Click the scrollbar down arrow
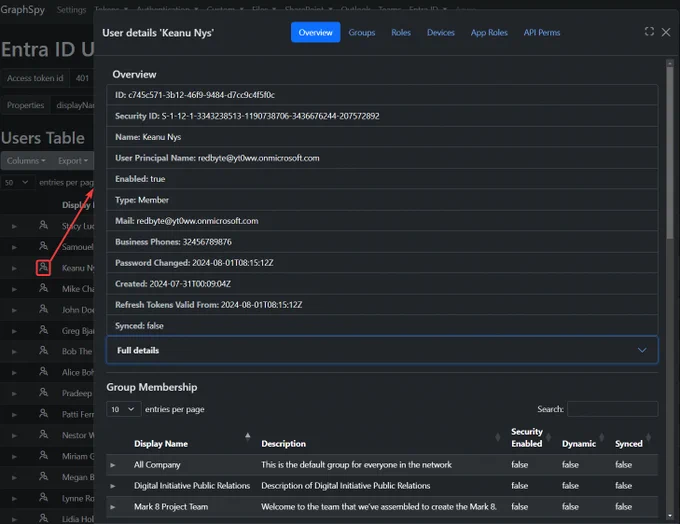Image resolution: width=680 pixels, height=524 pixels. [670, 515]
